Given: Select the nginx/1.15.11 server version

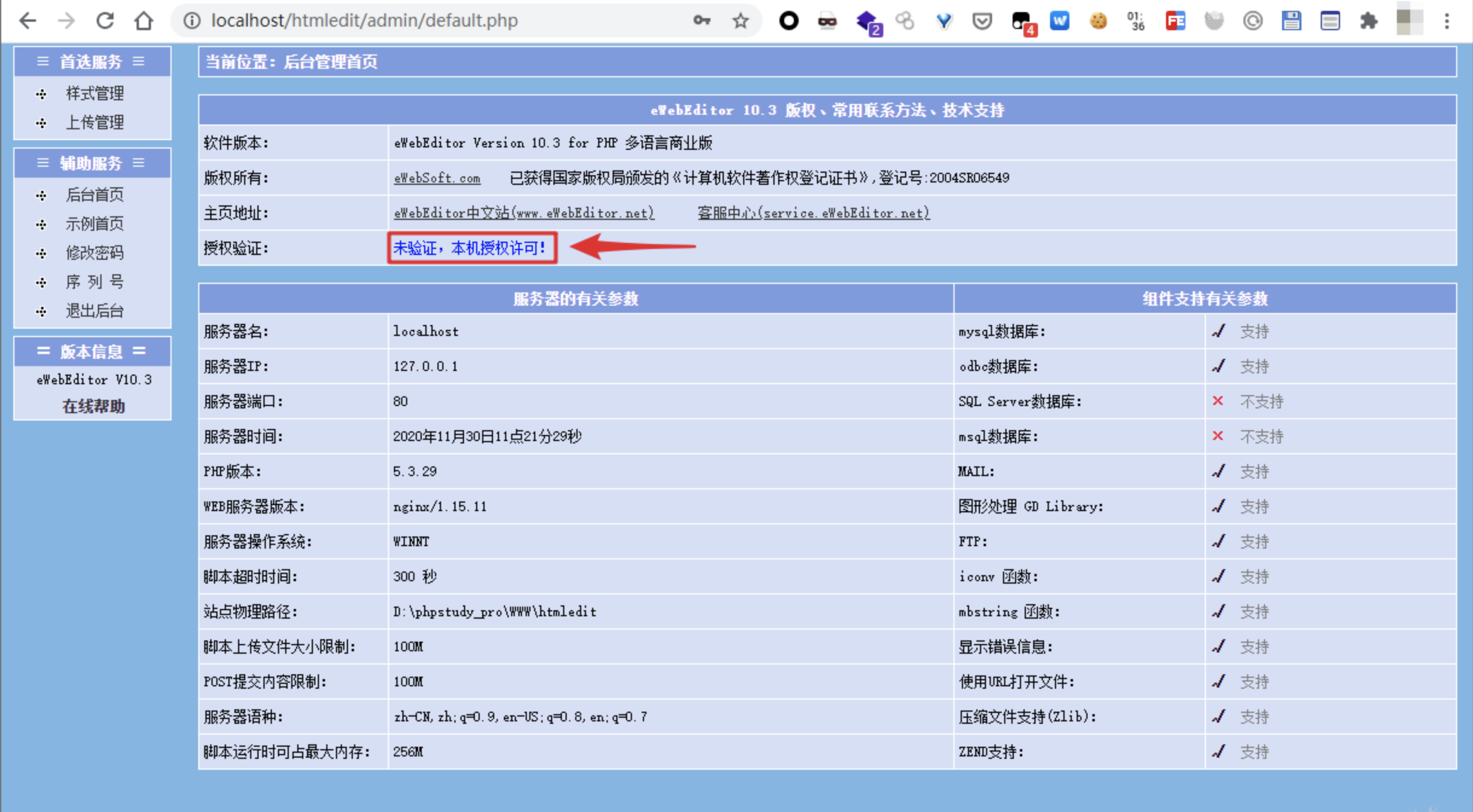Looking at the screenshot, I should [x=440, y=506].
